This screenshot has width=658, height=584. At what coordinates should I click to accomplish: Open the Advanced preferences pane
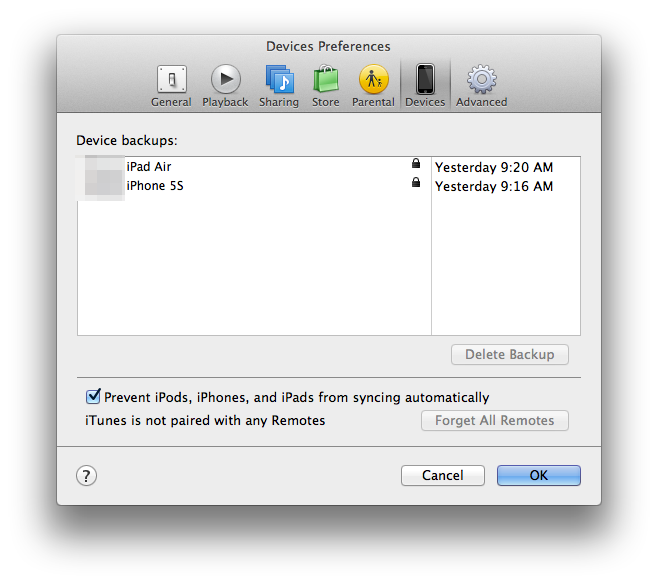pyautogui.click(x=482, y=86)
